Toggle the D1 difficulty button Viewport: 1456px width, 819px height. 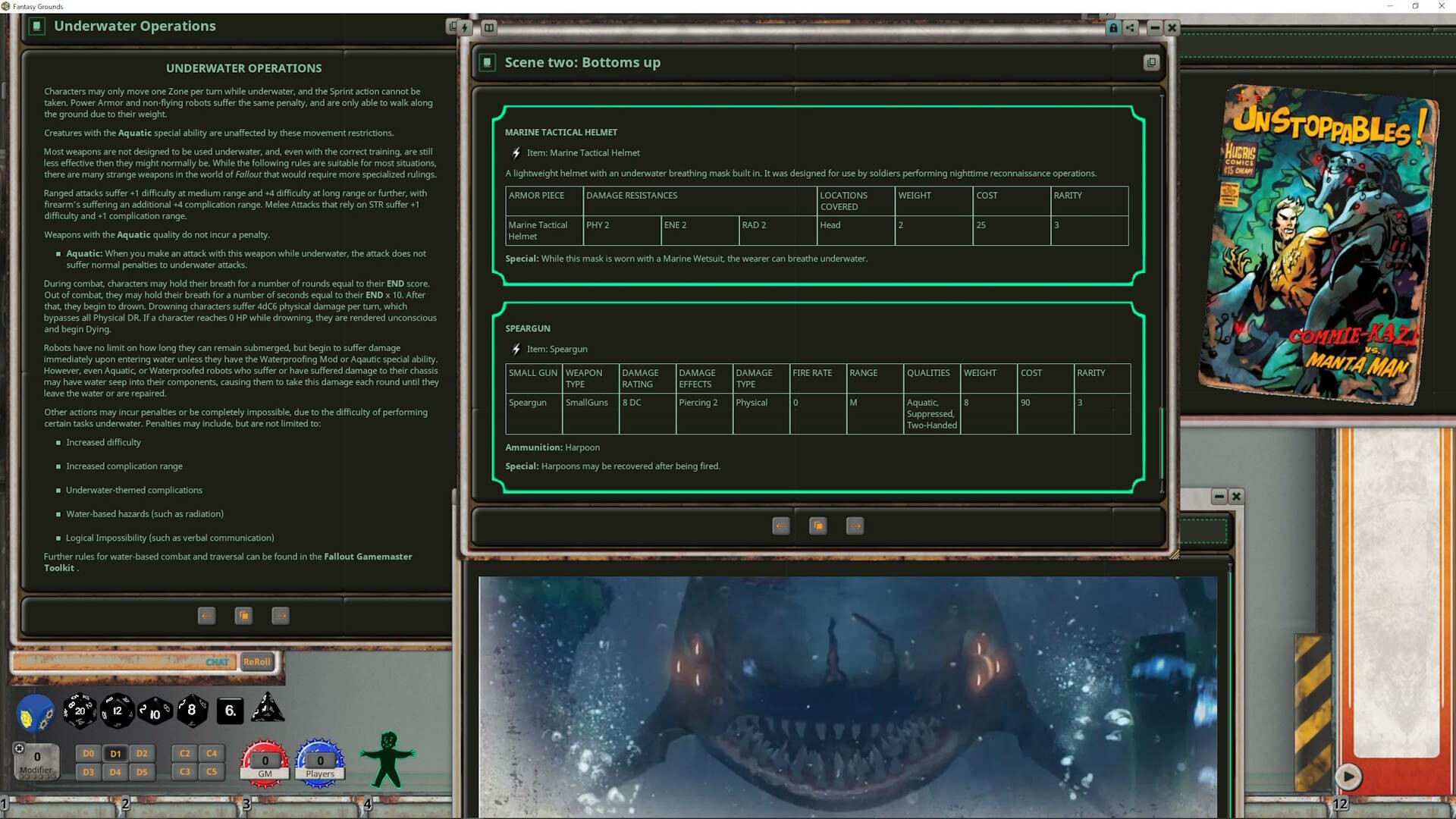point(115,753)
